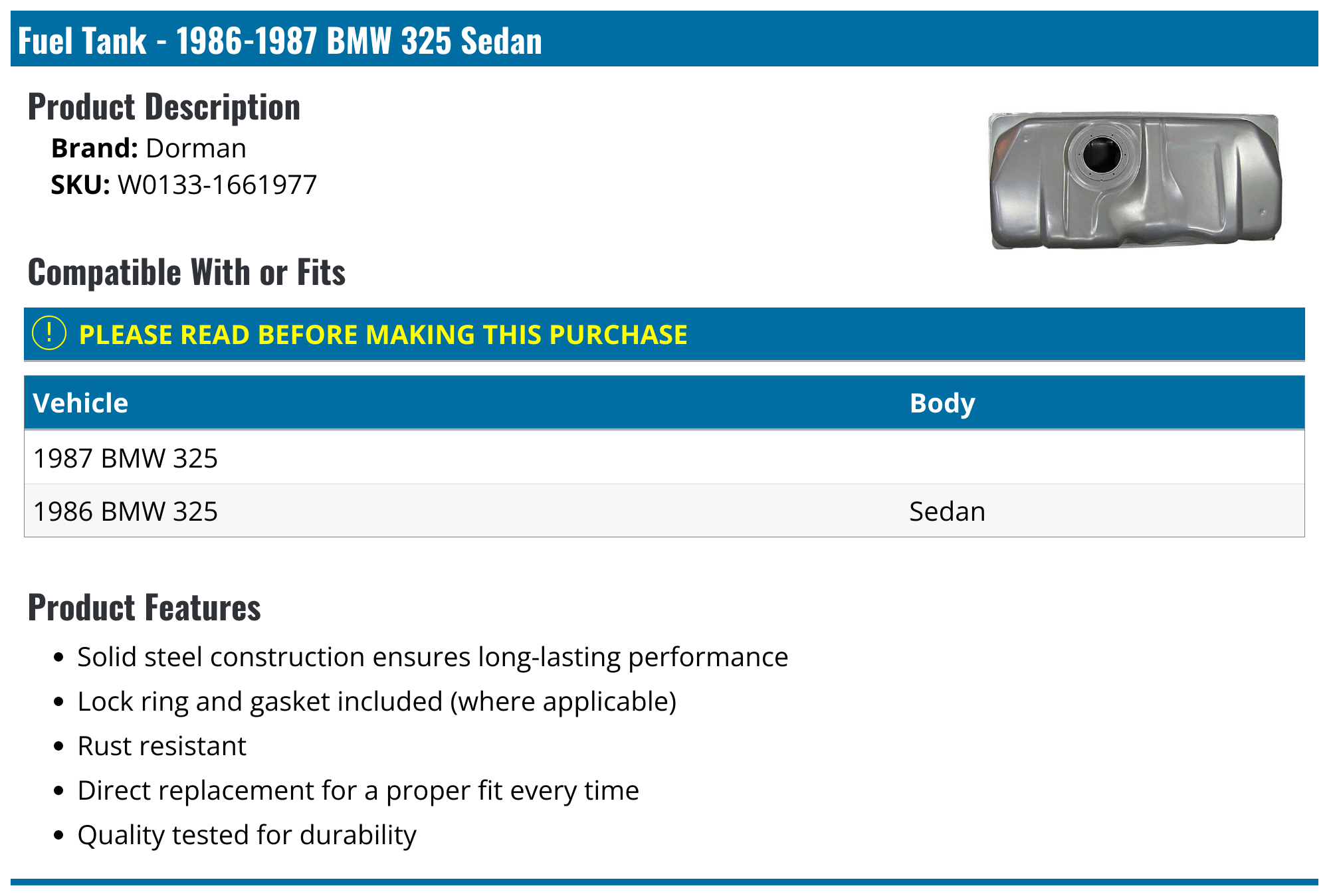
Task: Click the solid steel construction feature
Action: pyautogui.click(x=433, y=657)
